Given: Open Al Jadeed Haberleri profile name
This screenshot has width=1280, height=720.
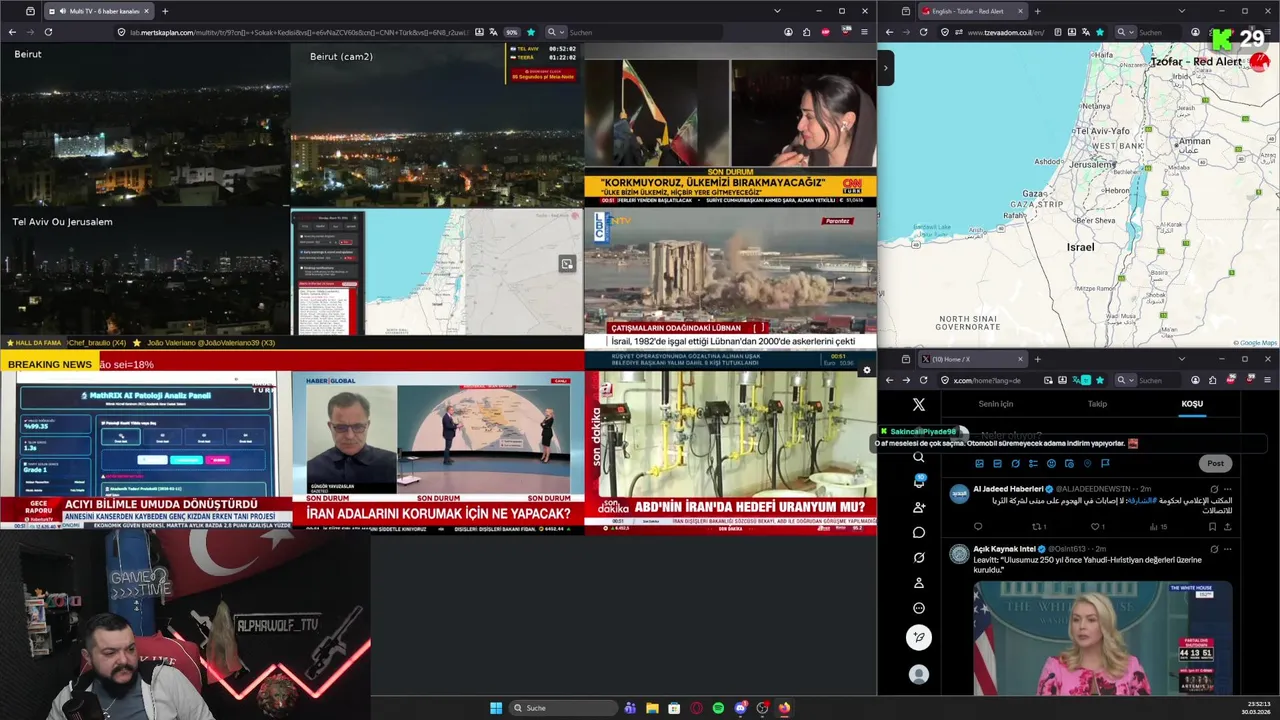Looking at the screenshot, I should (1008, 489).
